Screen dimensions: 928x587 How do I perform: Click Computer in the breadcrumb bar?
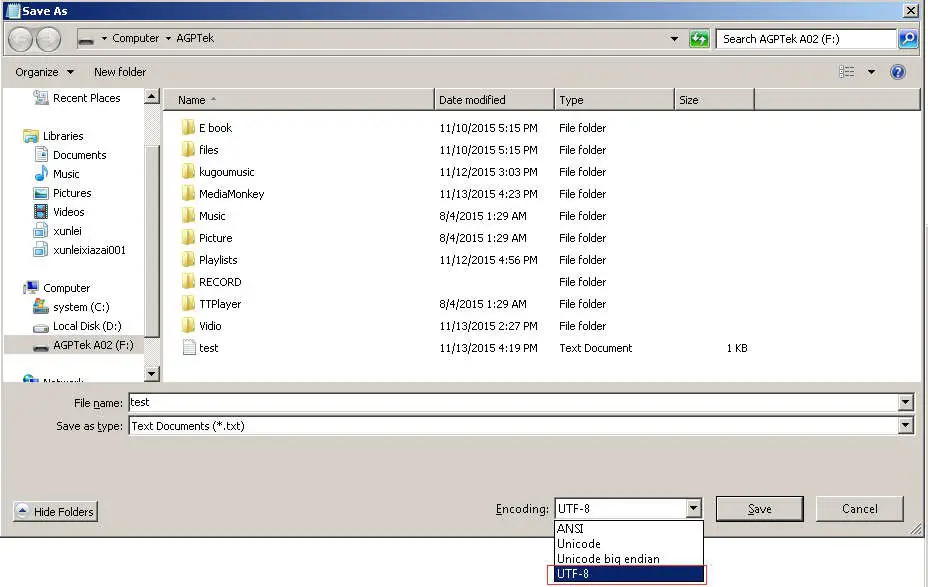pyautogui.click(x=138, y=38)
